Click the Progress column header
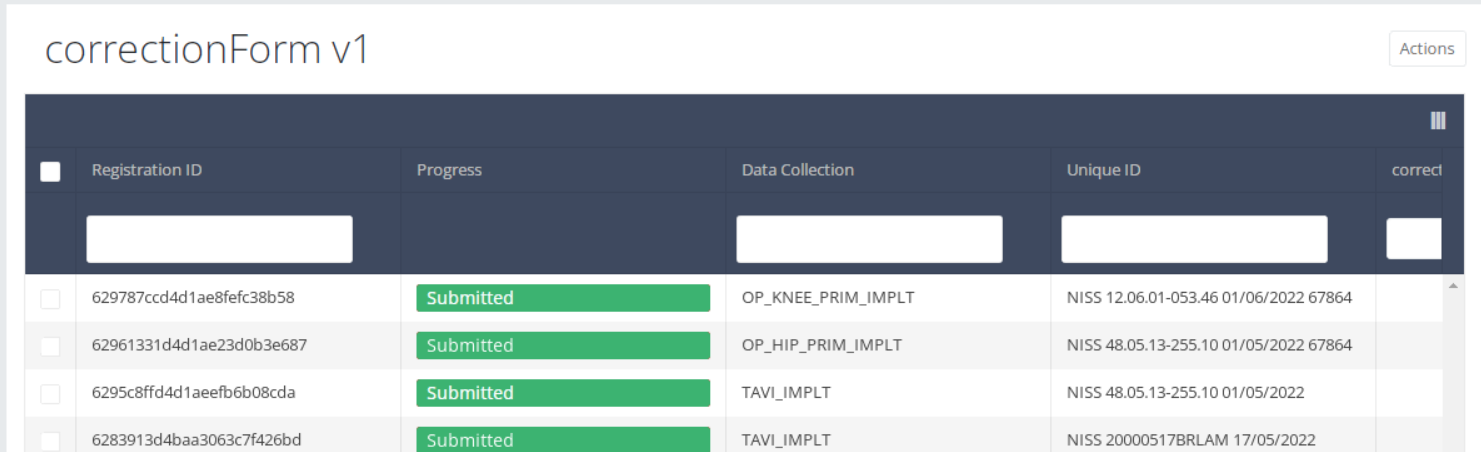The height and width of the screenshot is (452, 1481). point(449,170)
